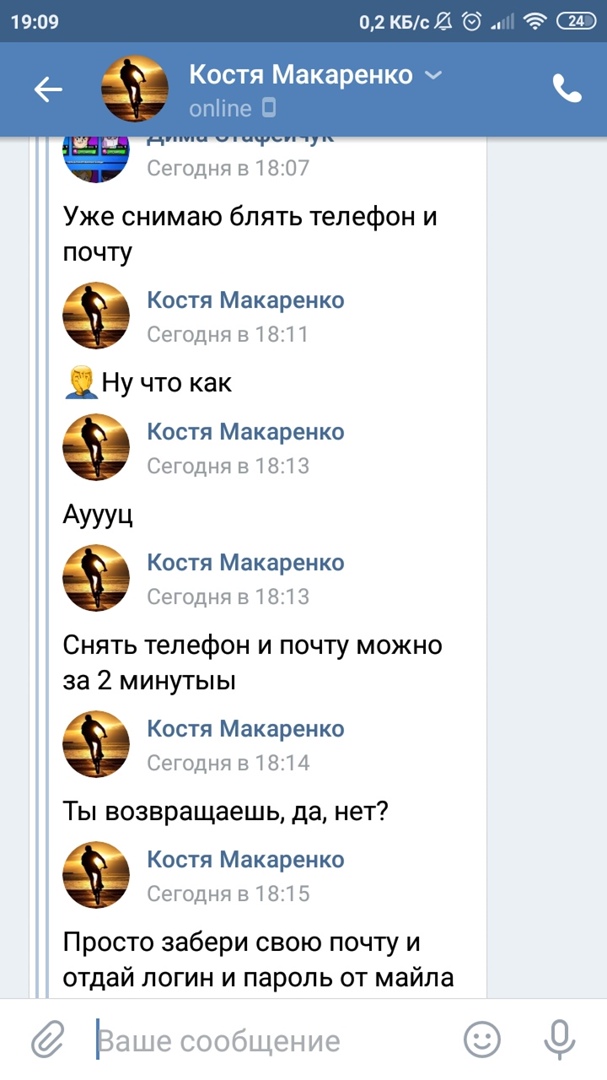Select message Ты возвращаешь, да, нет?
607x1080 pixels.
click(225, 811)
